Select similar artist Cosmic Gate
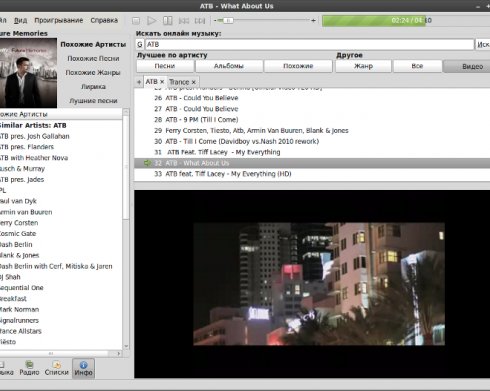 [x=18, y=234]
